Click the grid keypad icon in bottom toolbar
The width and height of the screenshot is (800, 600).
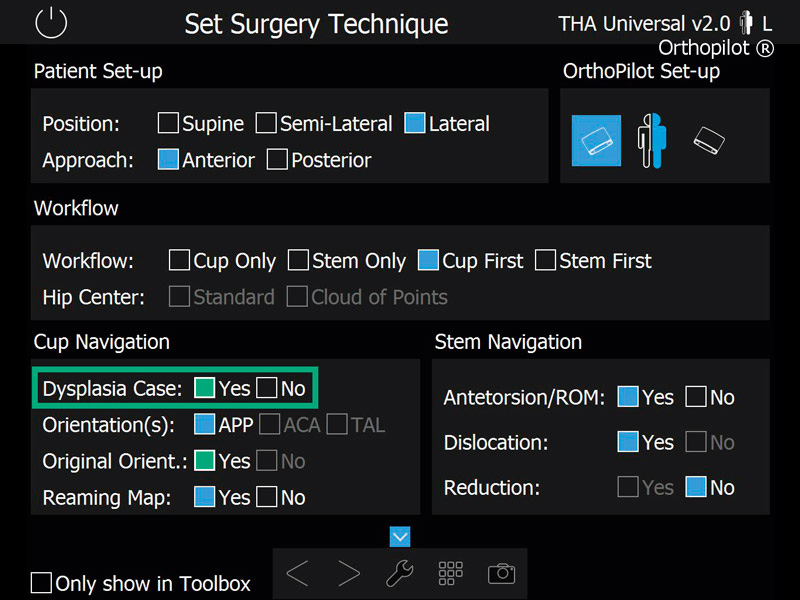450,573
